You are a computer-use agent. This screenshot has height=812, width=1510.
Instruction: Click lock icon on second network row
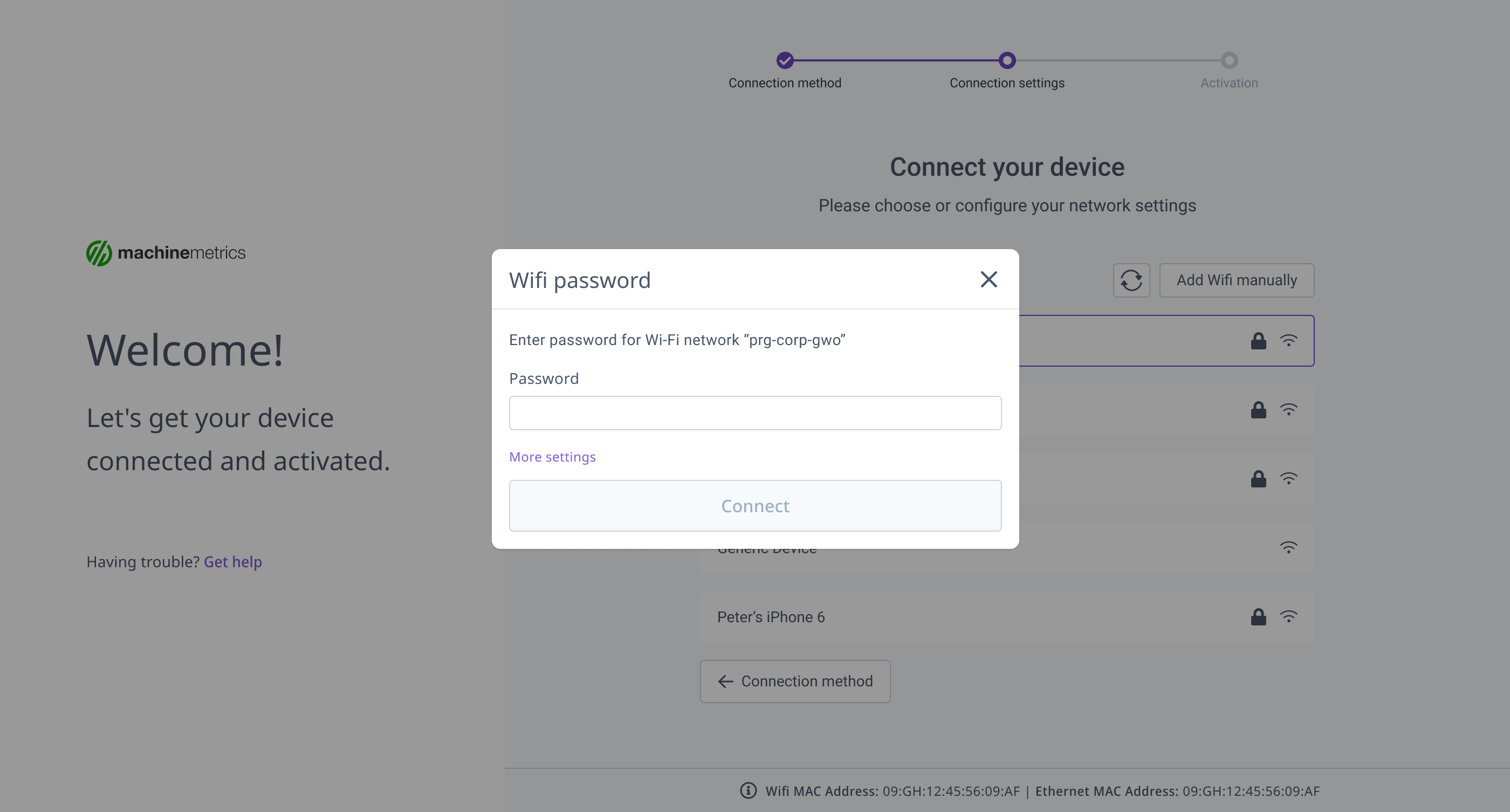pos(1258,410)
